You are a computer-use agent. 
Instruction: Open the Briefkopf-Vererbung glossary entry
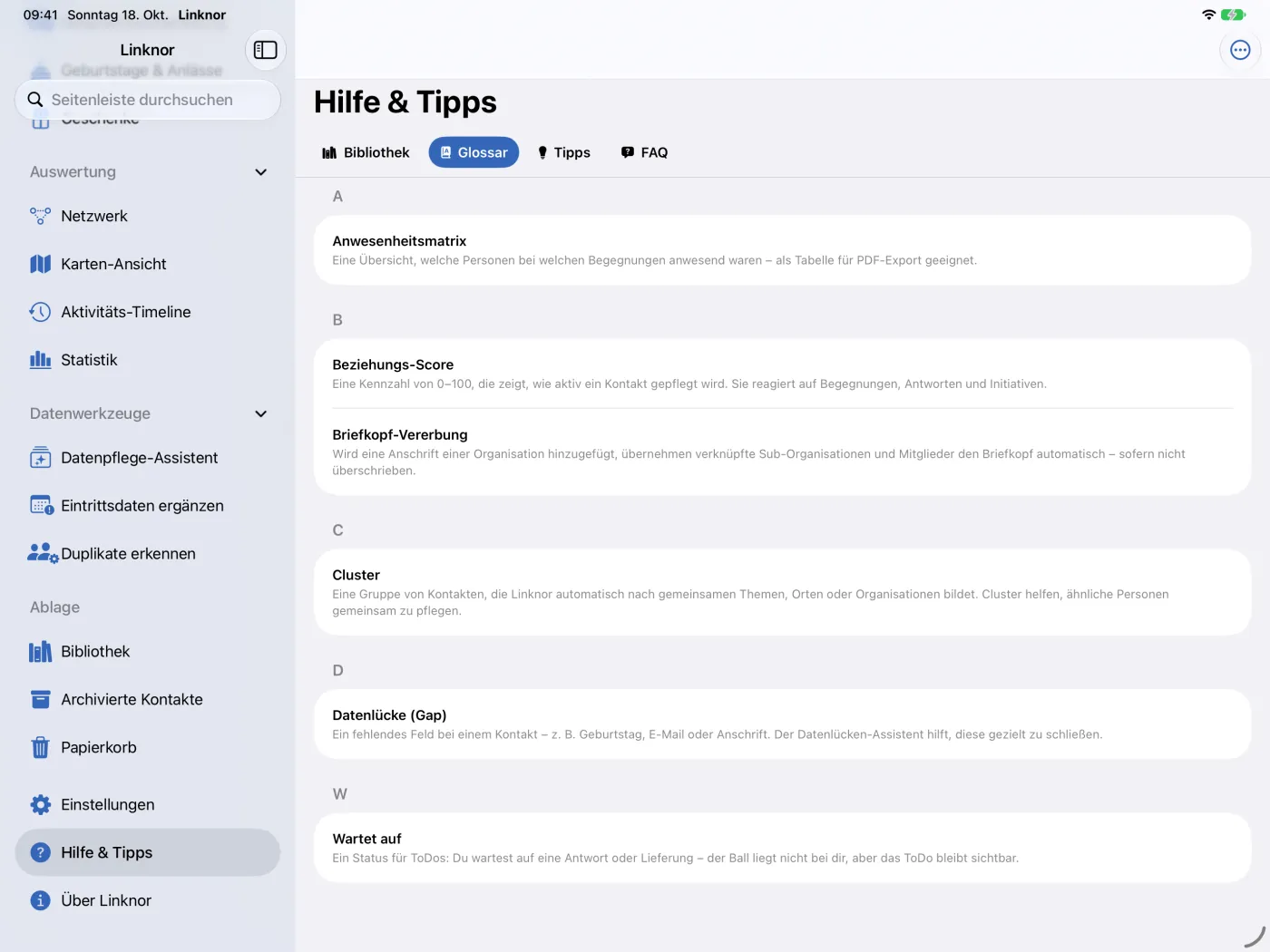click(x=782, y=452)
